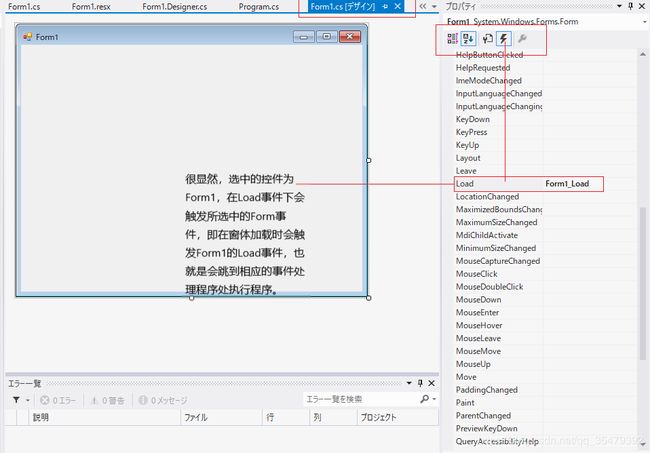The width and height of the screenshot is (650, 453).
Task: Select the MouseMove event
Action: pos(478,351)
